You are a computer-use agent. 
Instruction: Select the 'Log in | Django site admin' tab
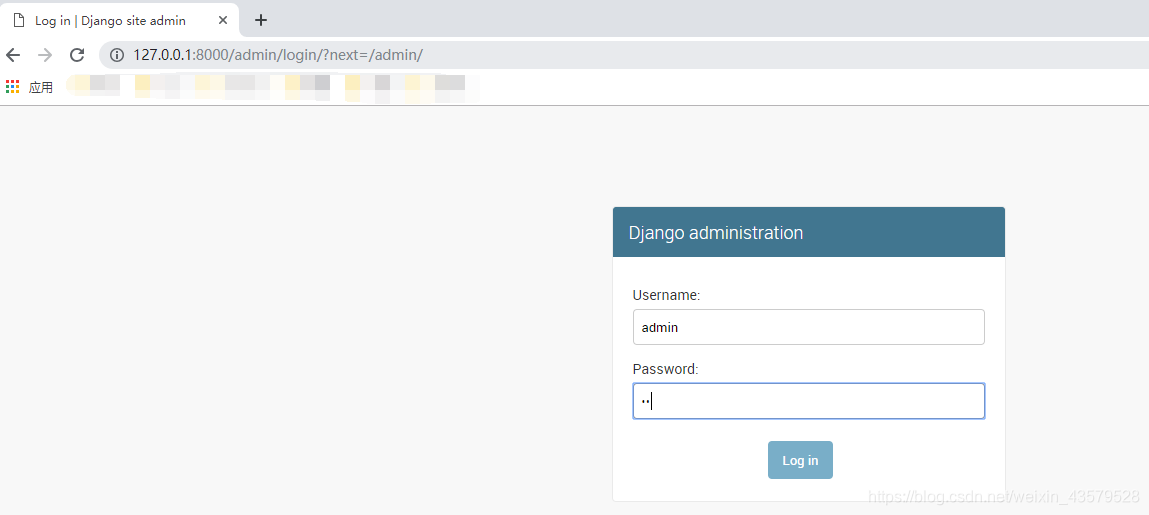[119, 20]
